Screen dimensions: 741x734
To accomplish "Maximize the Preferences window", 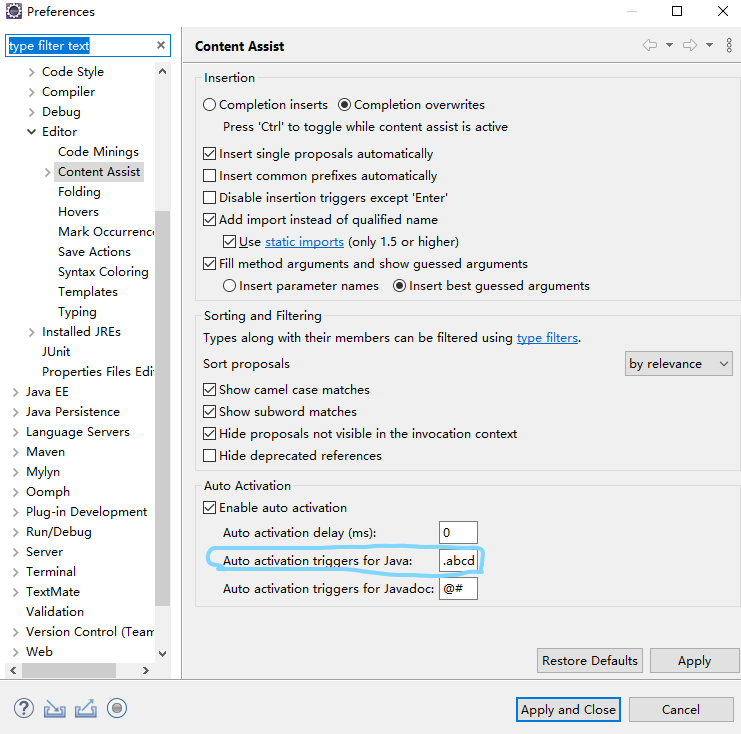I will pyautogui.click(x=677, y=11).
